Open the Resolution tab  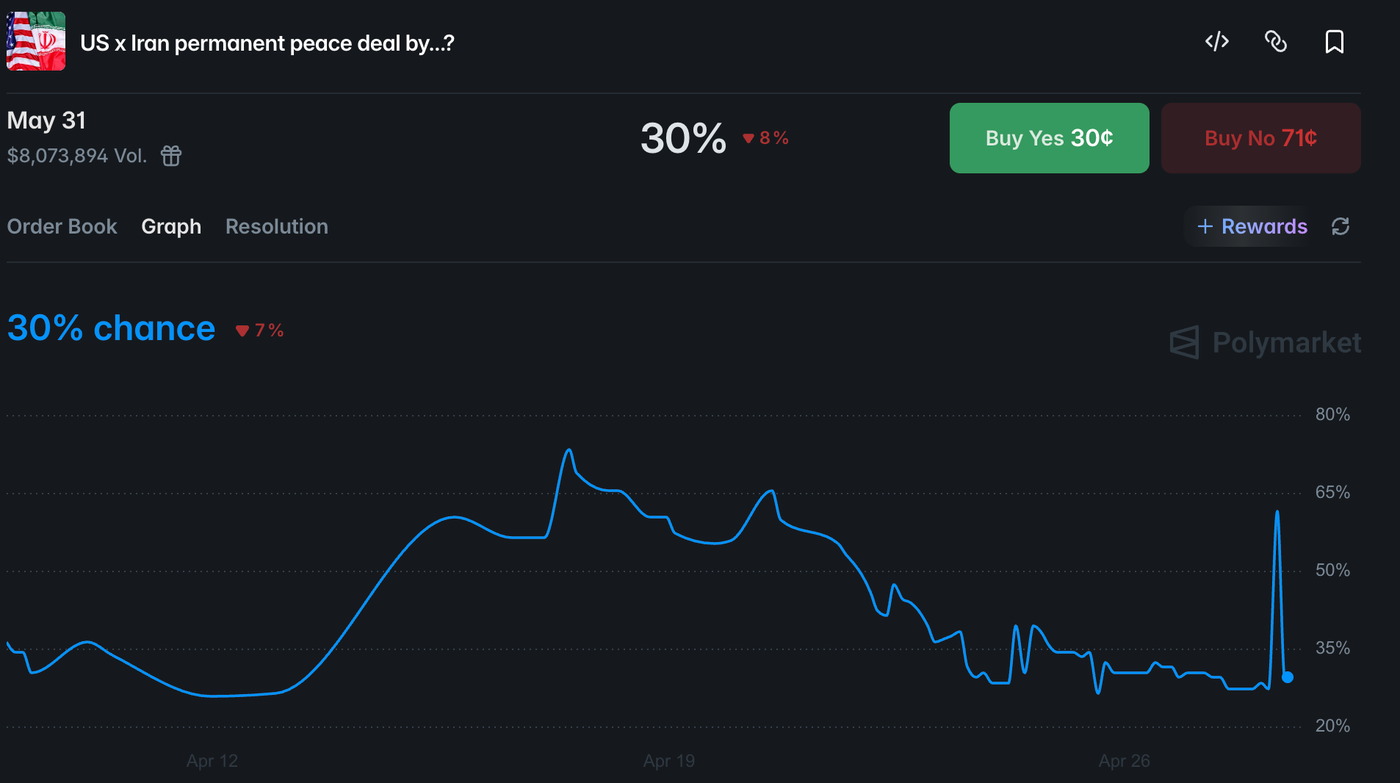click(x=277, y=227)
